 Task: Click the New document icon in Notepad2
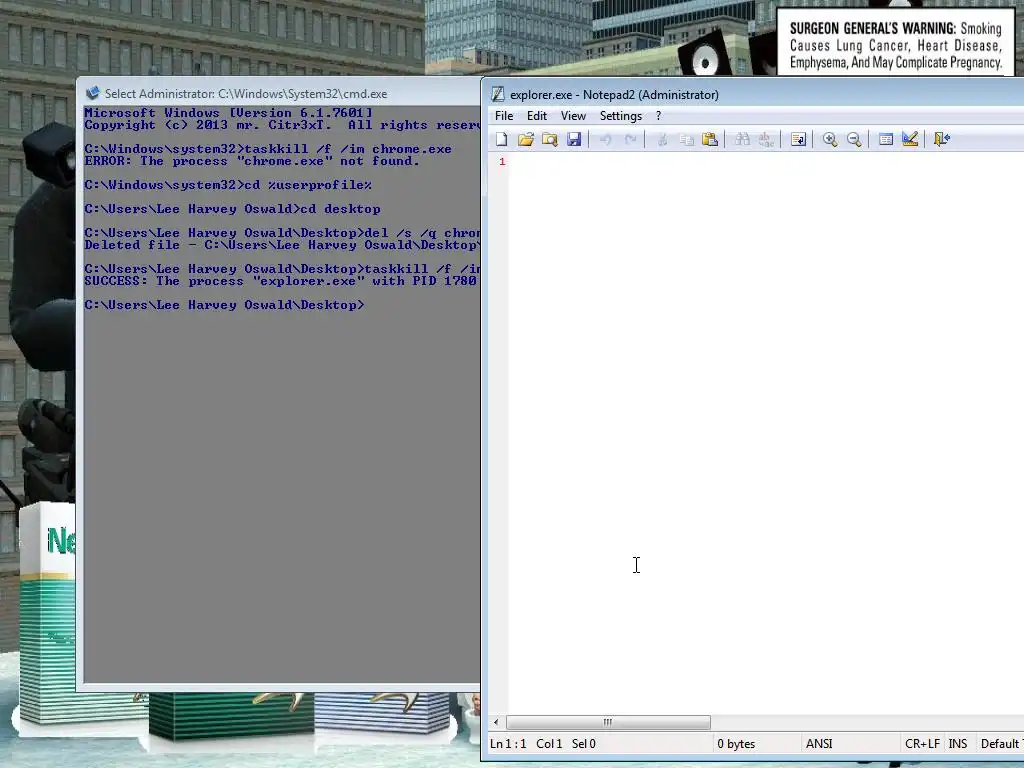(502, 139)
